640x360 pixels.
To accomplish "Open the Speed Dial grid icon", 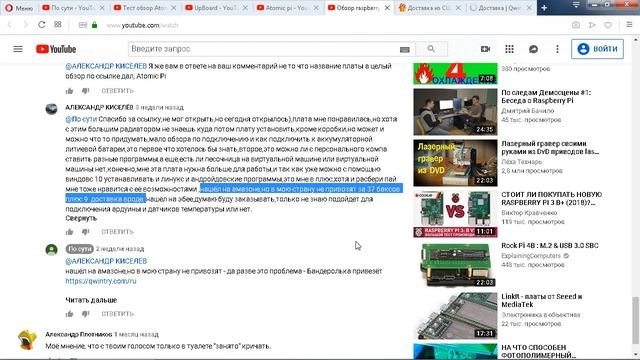I will click(x=58, y=25).
